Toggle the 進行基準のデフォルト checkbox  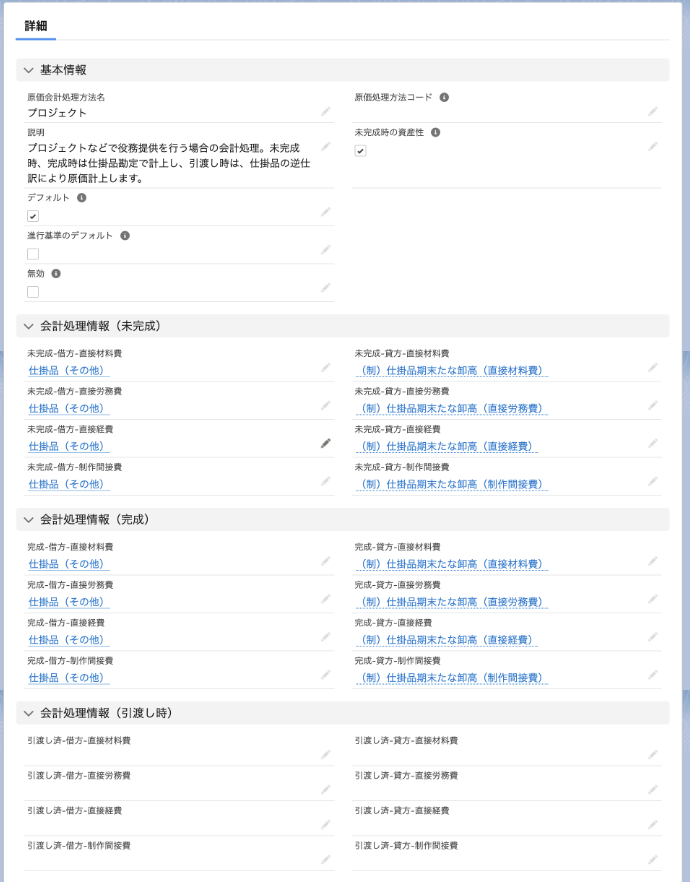(x=33, y=254)
